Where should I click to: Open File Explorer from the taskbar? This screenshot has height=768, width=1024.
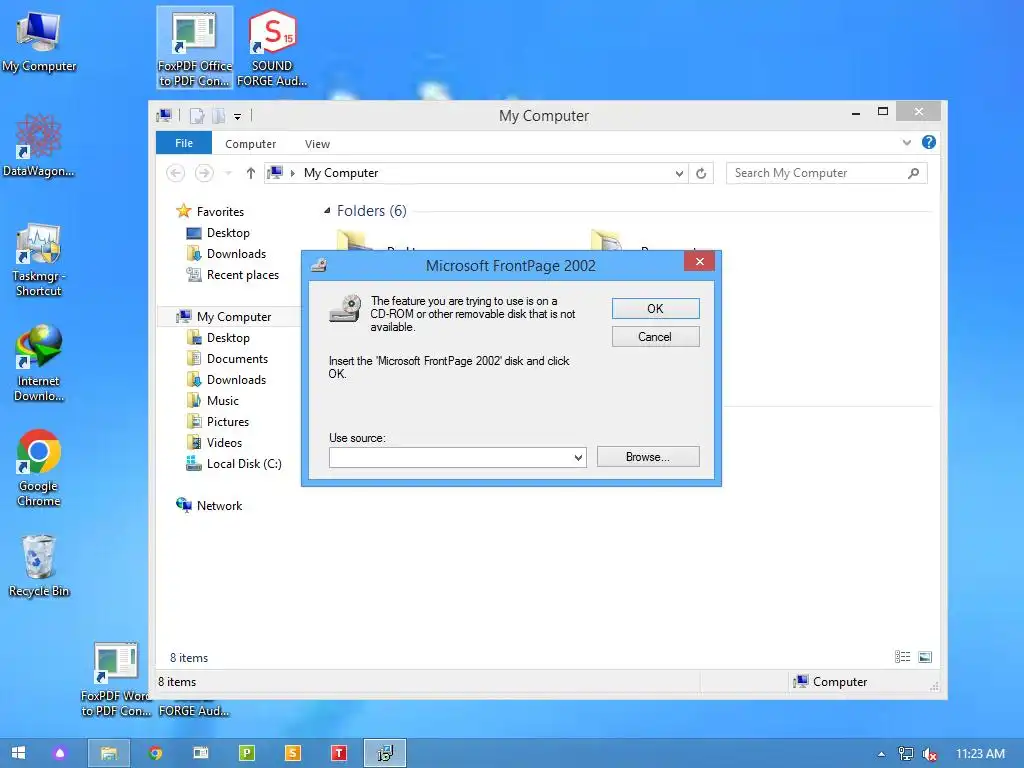(x=108, y=753)
